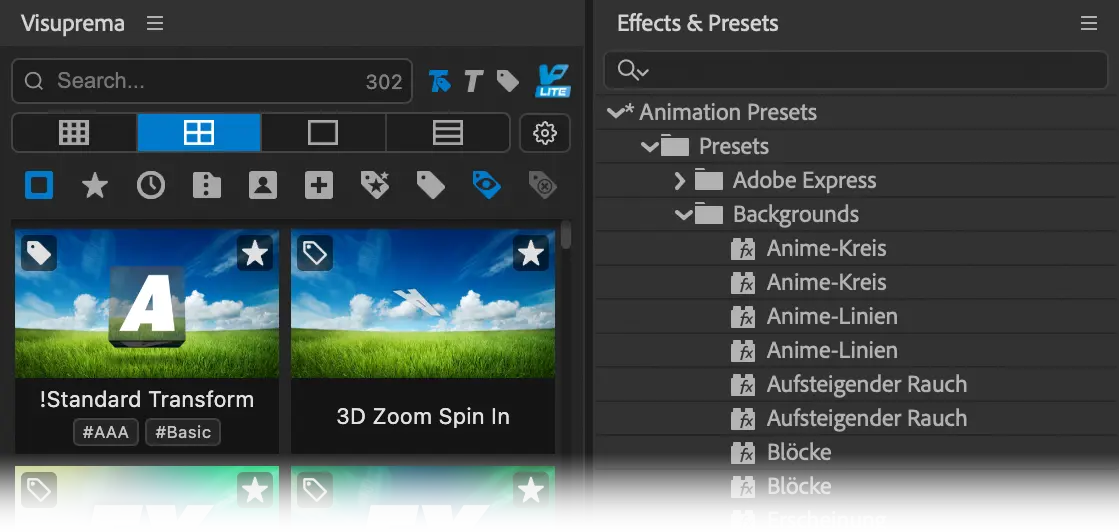Favorite the 3D Zoom Spin In preset star
The image size is (1119, 532).
pyautogui.click(x=531, y=253)
